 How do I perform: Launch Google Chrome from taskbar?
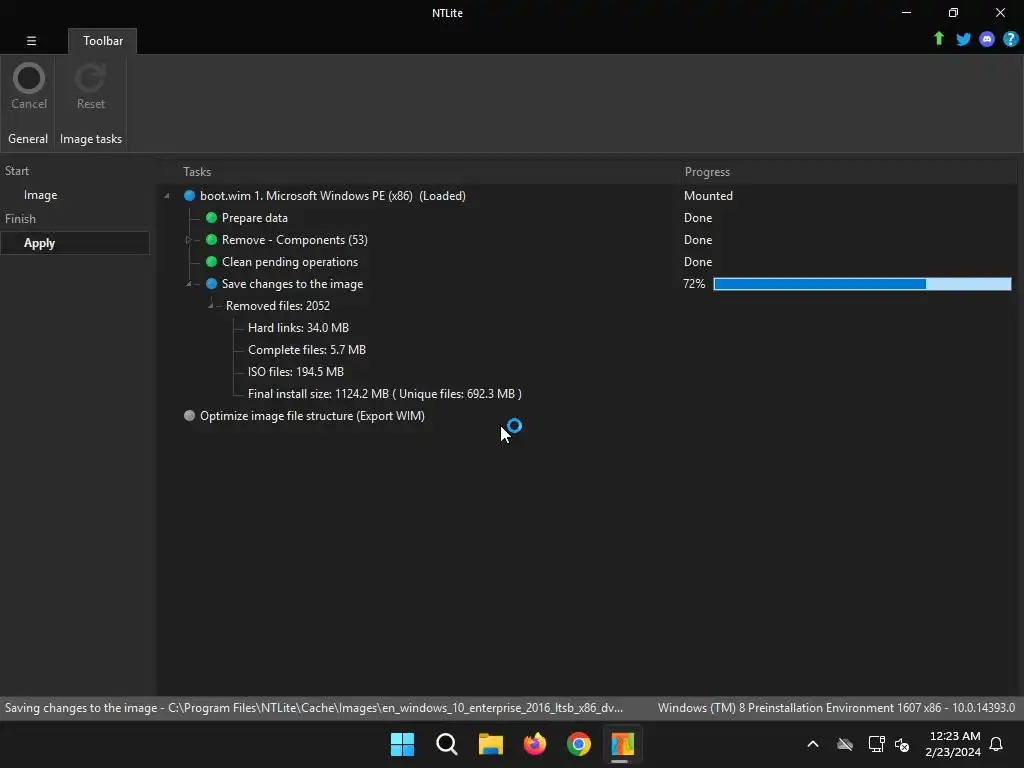579,744
